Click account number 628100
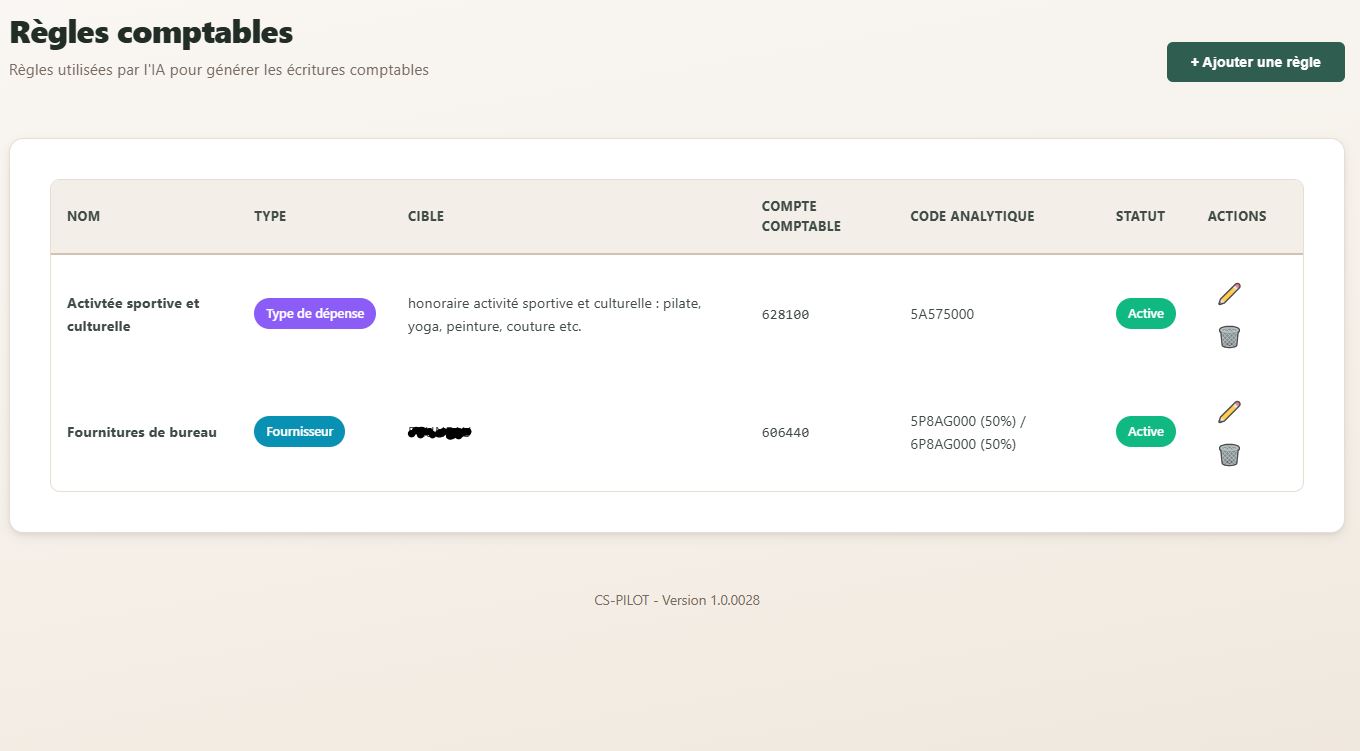 tap(785, 314)
